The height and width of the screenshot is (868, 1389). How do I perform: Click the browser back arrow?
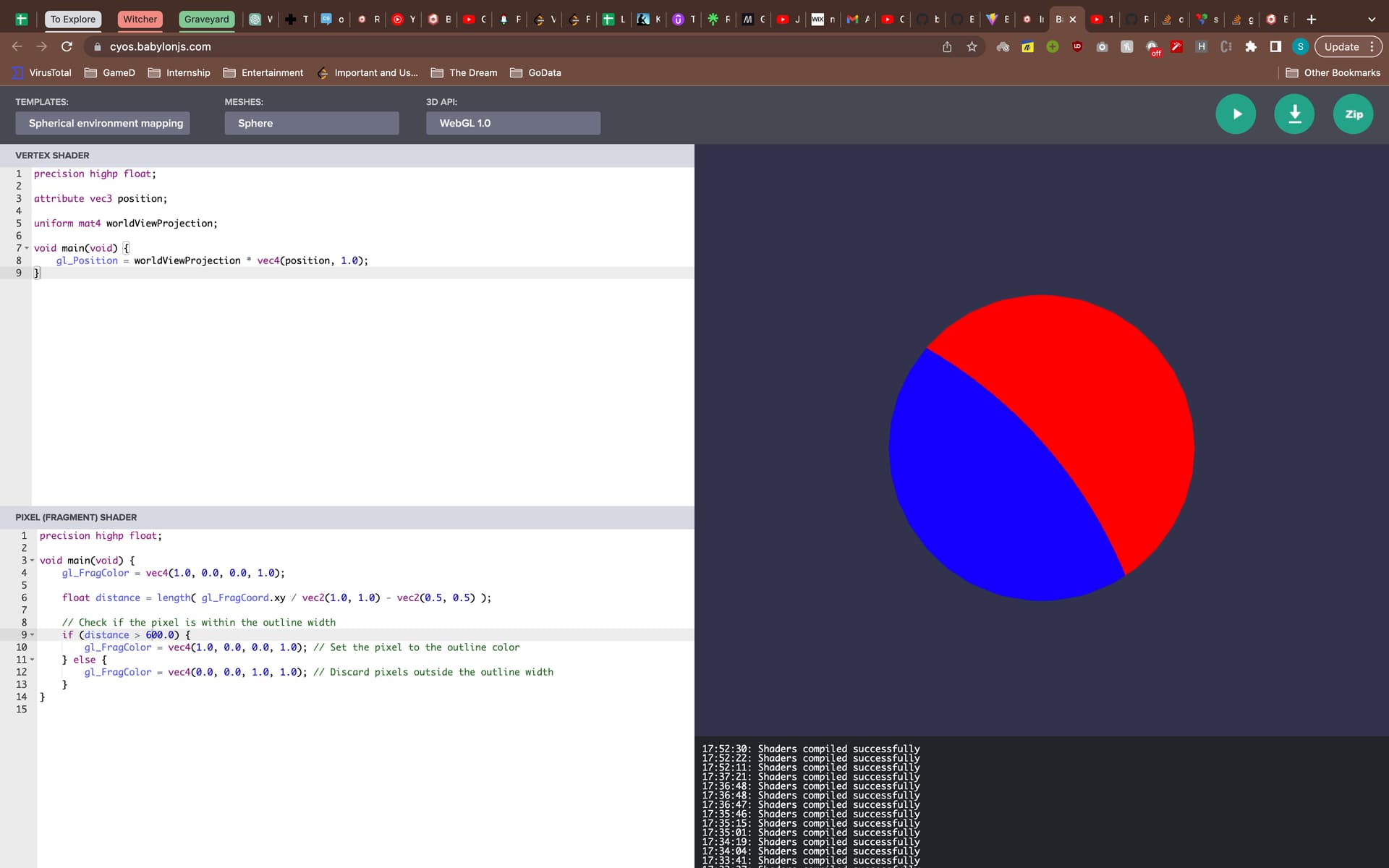[17, 46]
